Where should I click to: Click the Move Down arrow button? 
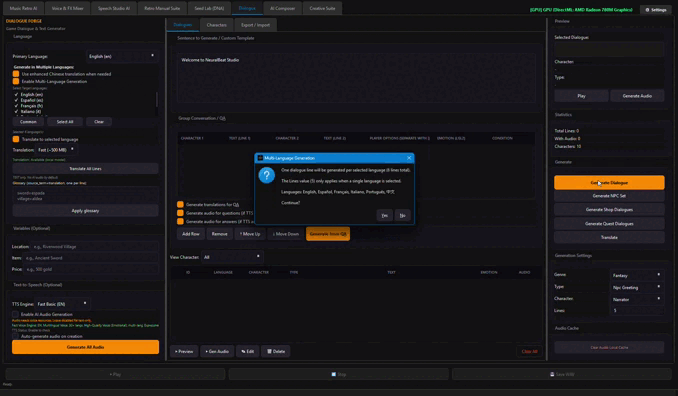[285, 234]
